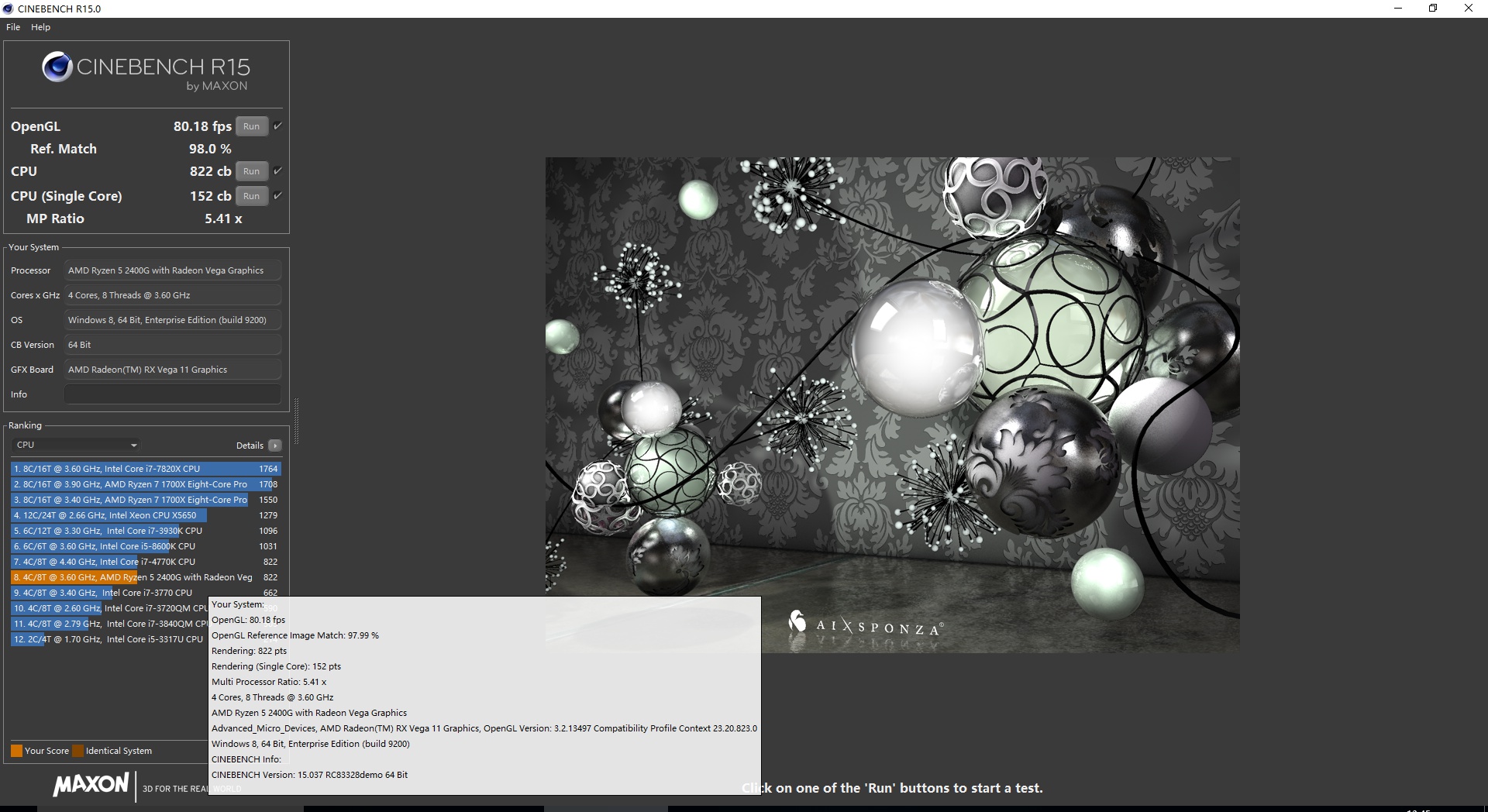Click the single core 152 cb score

(211, 196)
